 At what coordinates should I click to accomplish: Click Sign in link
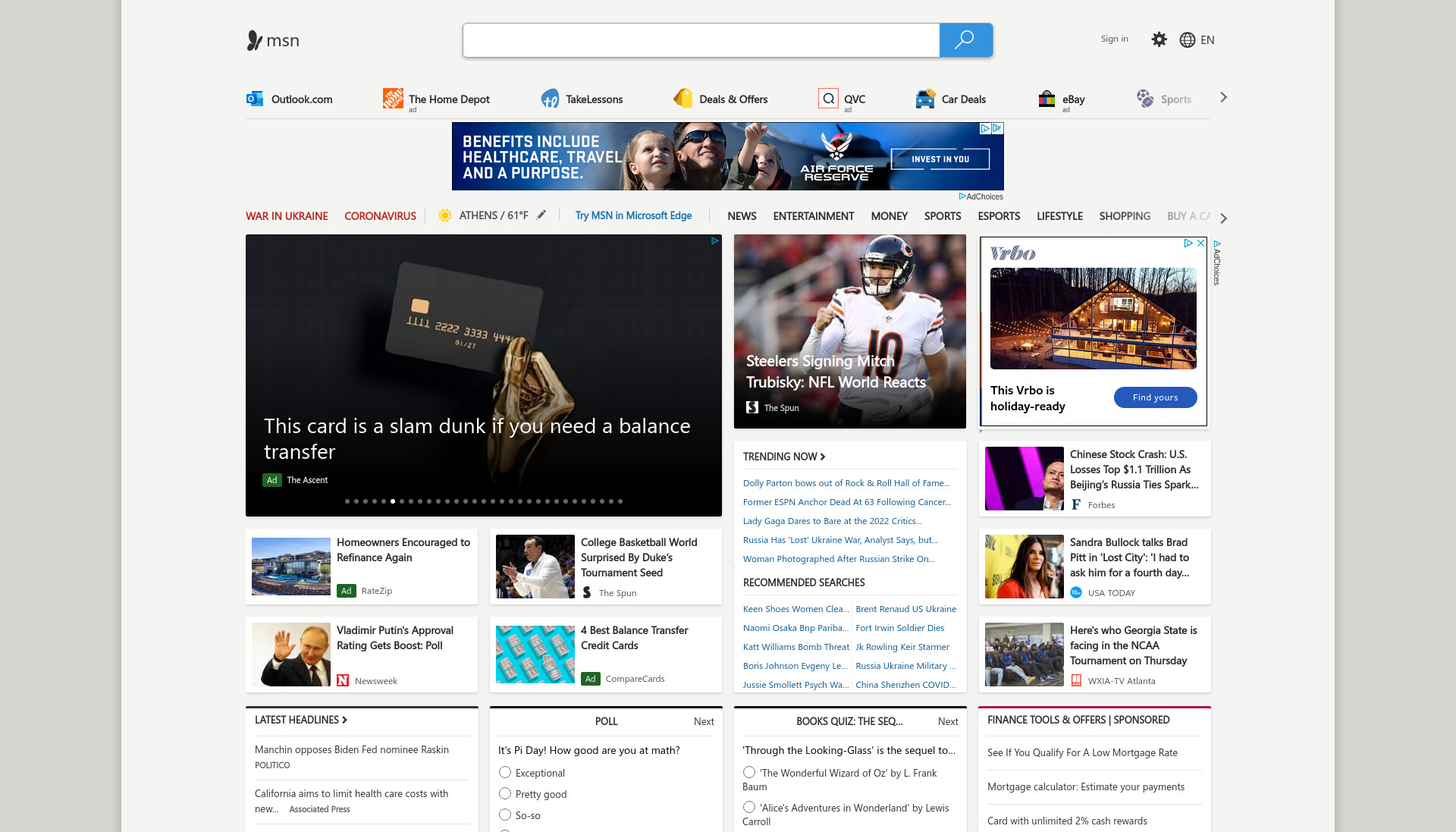[1114, 39]
